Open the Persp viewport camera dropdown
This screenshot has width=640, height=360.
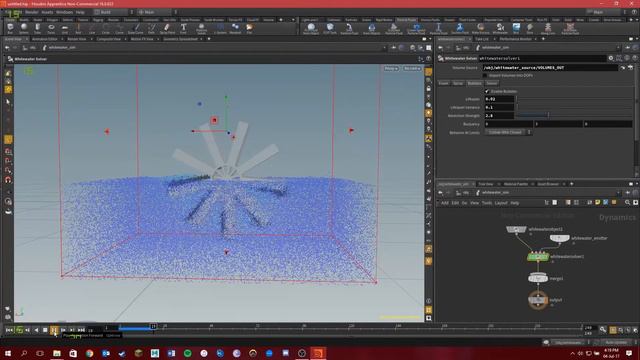[x=391, y=68]
